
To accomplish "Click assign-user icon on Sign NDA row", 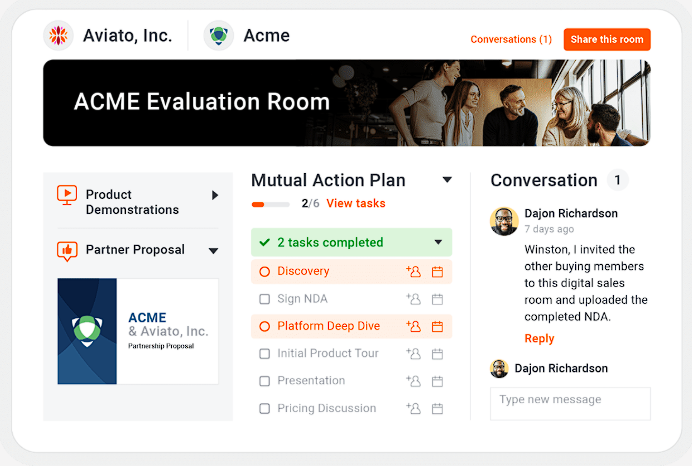I will pos(413,299).
